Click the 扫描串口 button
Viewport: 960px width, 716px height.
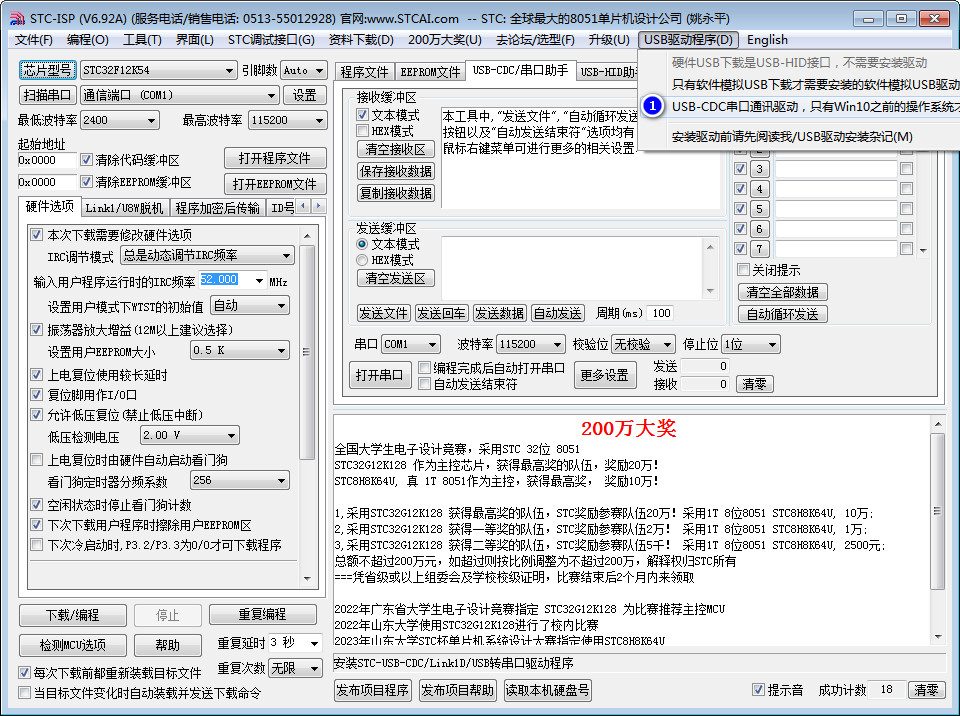click(x=48, y=95)
